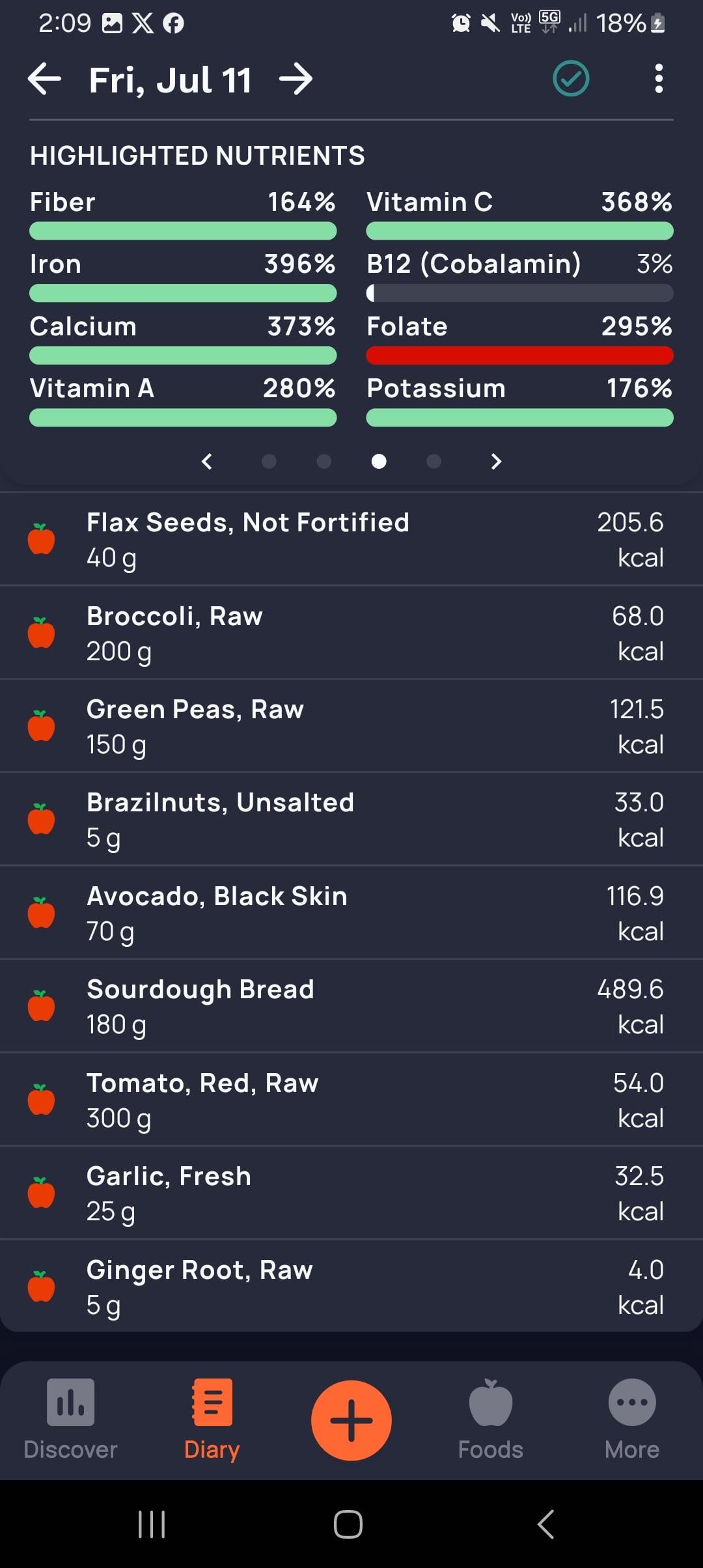This screenshot has width=703, height=1568.
Task: Toggle the diary completed checkmark circle
Action: 571,79
